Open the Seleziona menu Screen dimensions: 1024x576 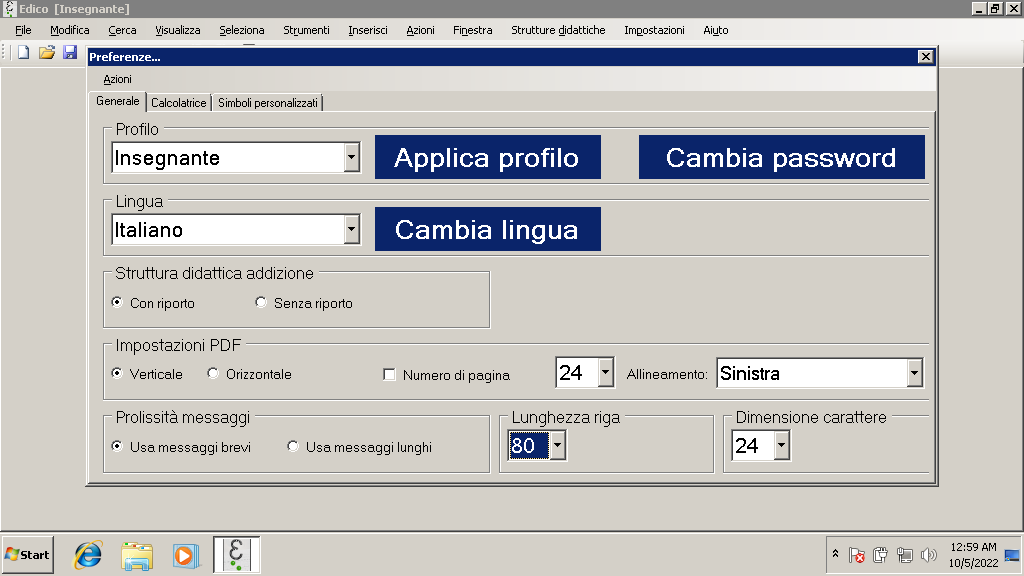[242, 30]
